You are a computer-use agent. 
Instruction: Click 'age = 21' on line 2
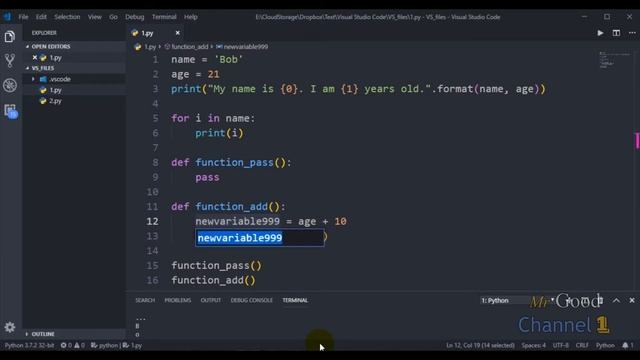tap(196, 74)
